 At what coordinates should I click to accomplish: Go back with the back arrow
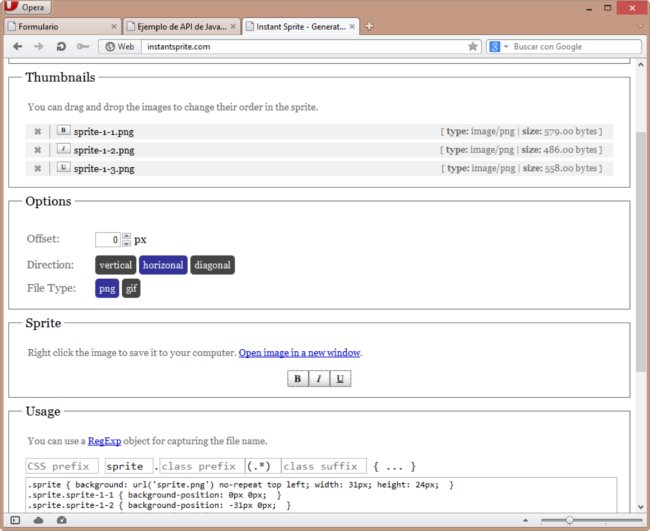17,46
